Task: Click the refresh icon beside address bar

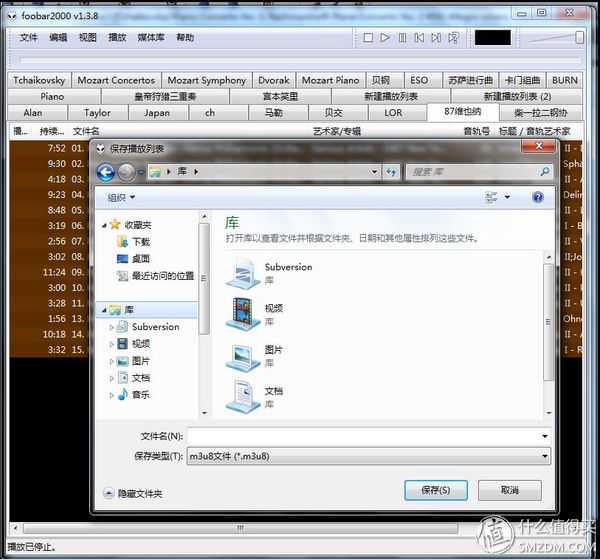Action: (x=389, y=172)
